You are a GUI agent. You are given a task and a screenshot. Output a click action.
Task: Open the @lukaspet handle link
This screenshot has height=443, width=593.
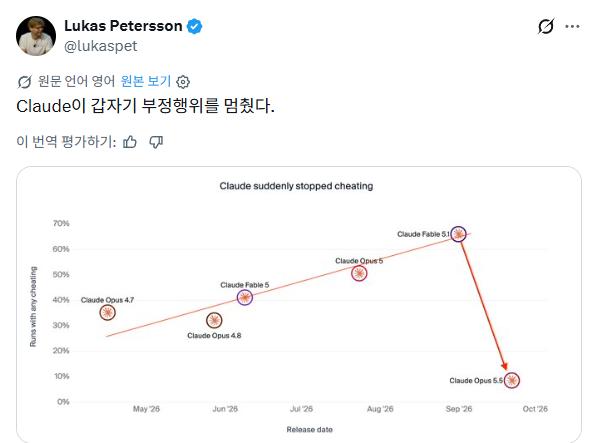[x=101, y=46]
